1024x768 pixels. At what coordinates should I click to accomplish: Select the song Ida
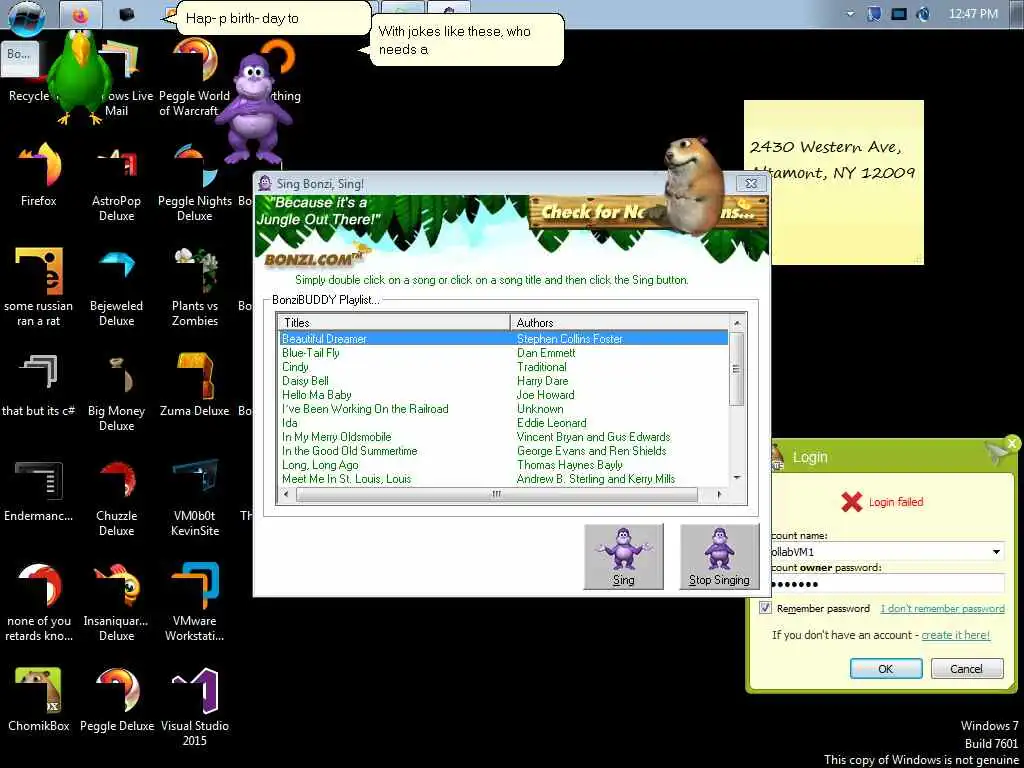(289, 423)
